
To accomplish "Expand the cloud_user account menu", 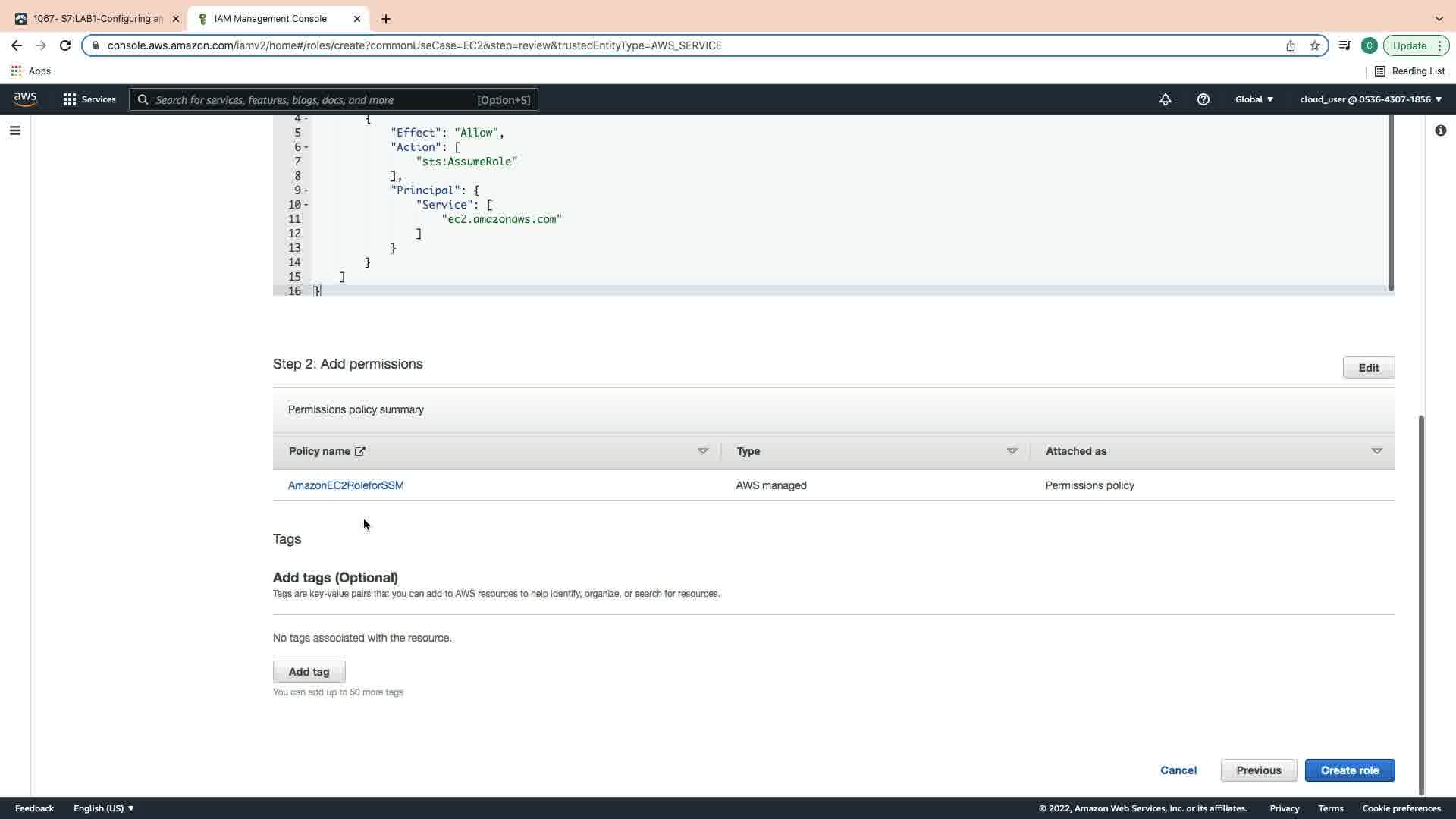I will [x=1370, y=99].
